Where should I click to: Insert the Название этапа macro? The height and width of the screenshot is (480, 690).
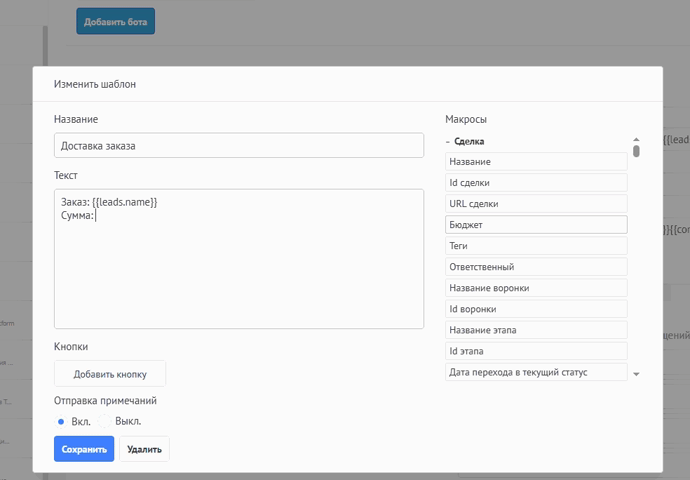536,330
